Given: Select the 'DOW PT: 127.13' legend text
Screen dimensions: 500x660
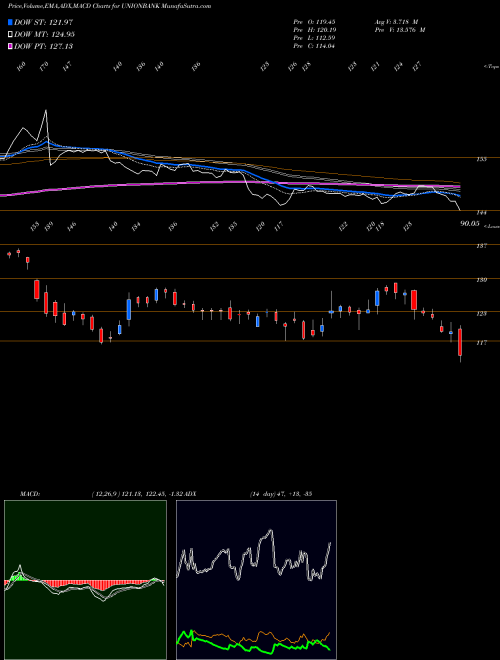Looking at the screenshot, I should 43,46.
